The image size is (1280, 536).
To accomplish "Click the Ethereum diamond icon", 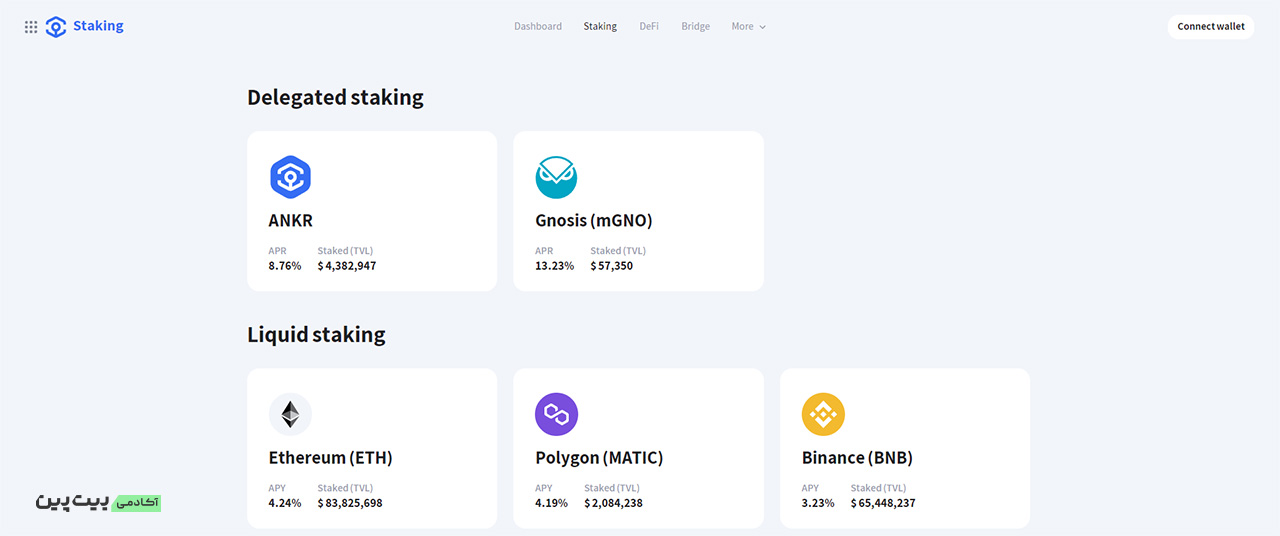I will (x=290, y=414).
